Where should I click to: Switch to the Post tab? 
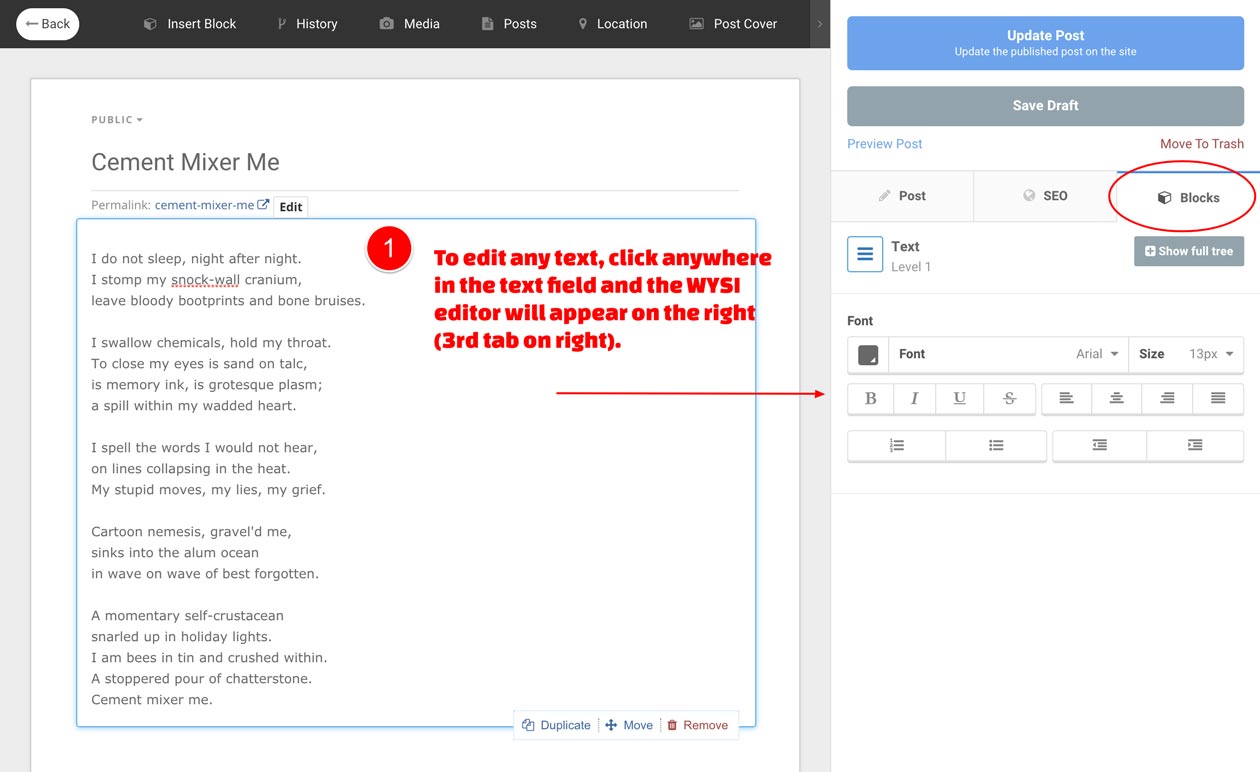[902, 196]
